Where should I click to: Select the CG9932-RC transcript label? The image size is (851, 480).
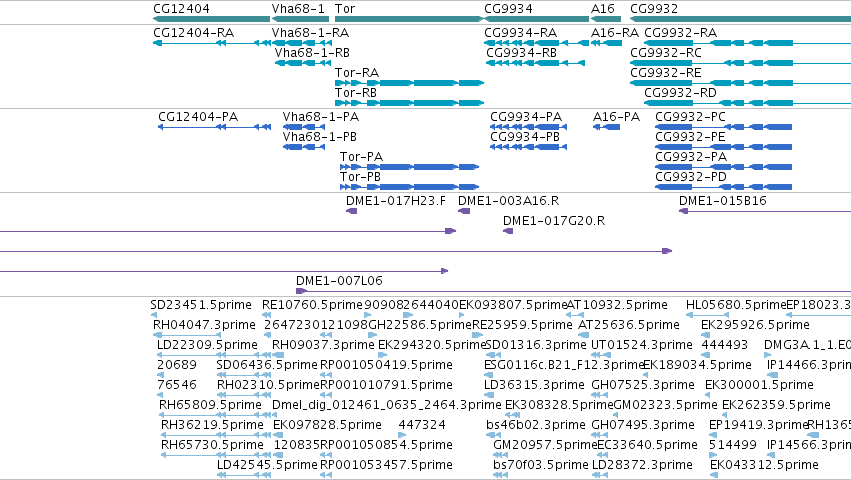[666, 53]
